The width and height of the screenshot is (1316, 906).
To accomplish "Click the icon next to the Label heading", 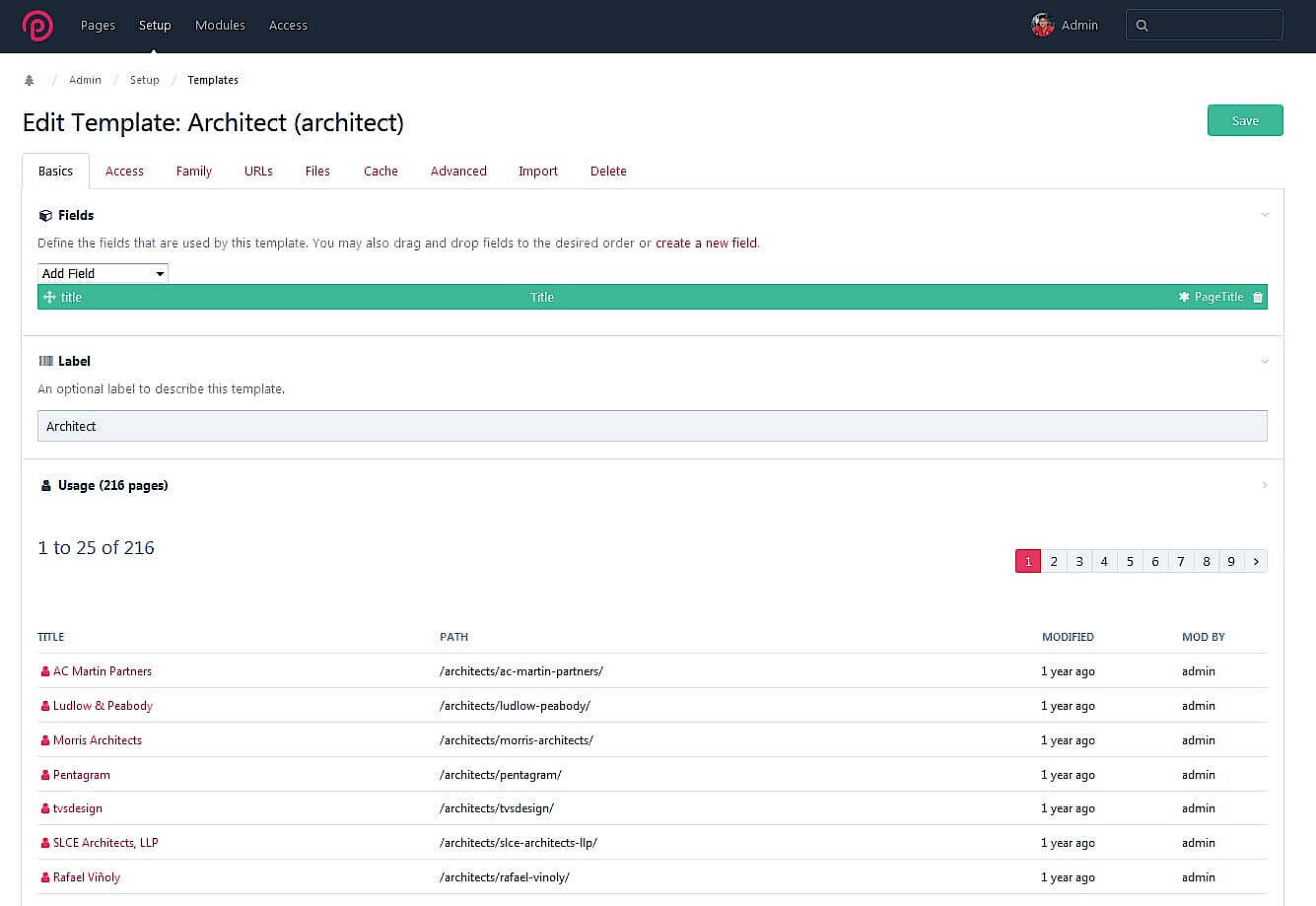I will pos(45,361).
